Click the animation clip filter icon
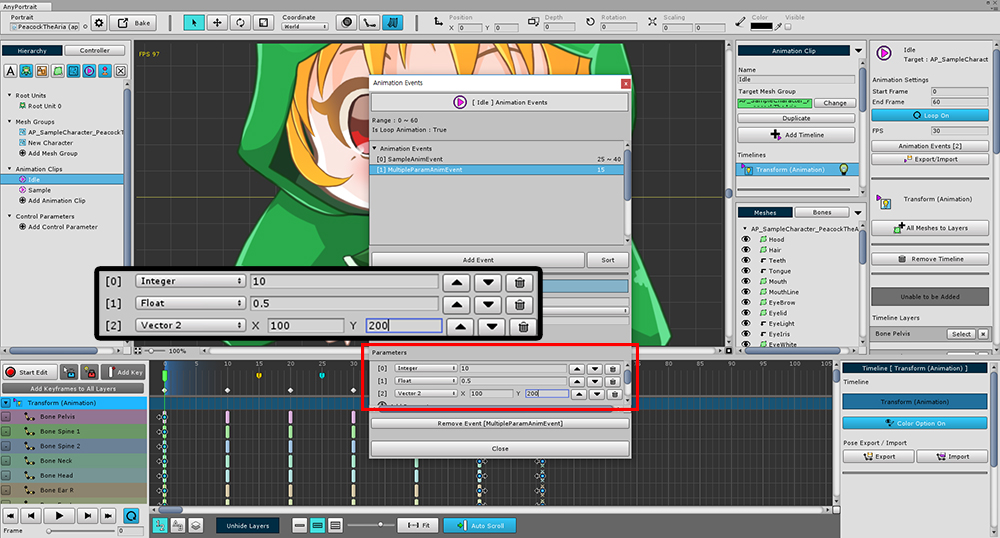Image resolution: width=1000 pixels, height=538 pixels. tap(89, 71)
